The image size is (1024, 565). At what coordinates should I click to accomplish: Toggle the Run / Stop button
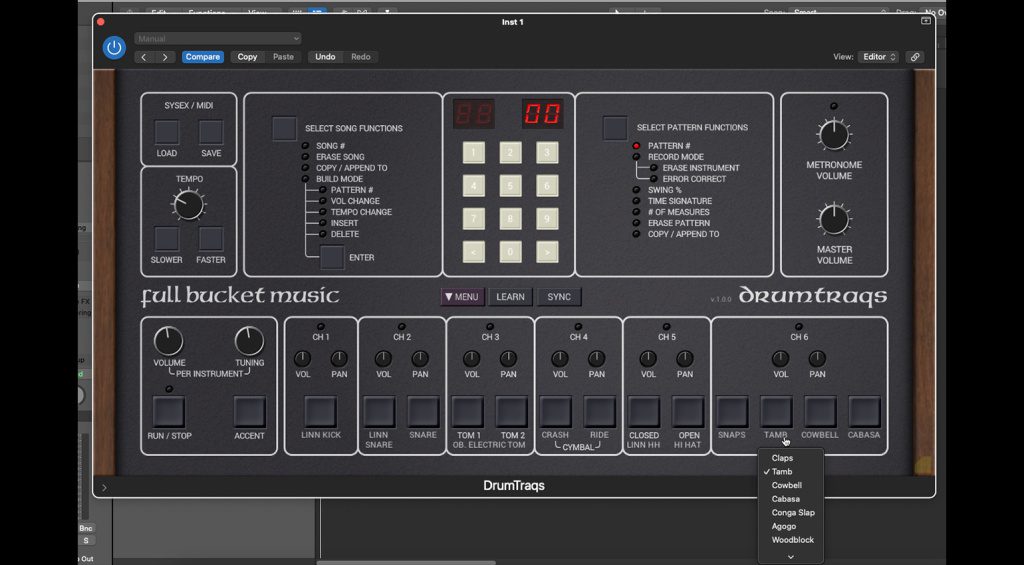click(168, 412)
